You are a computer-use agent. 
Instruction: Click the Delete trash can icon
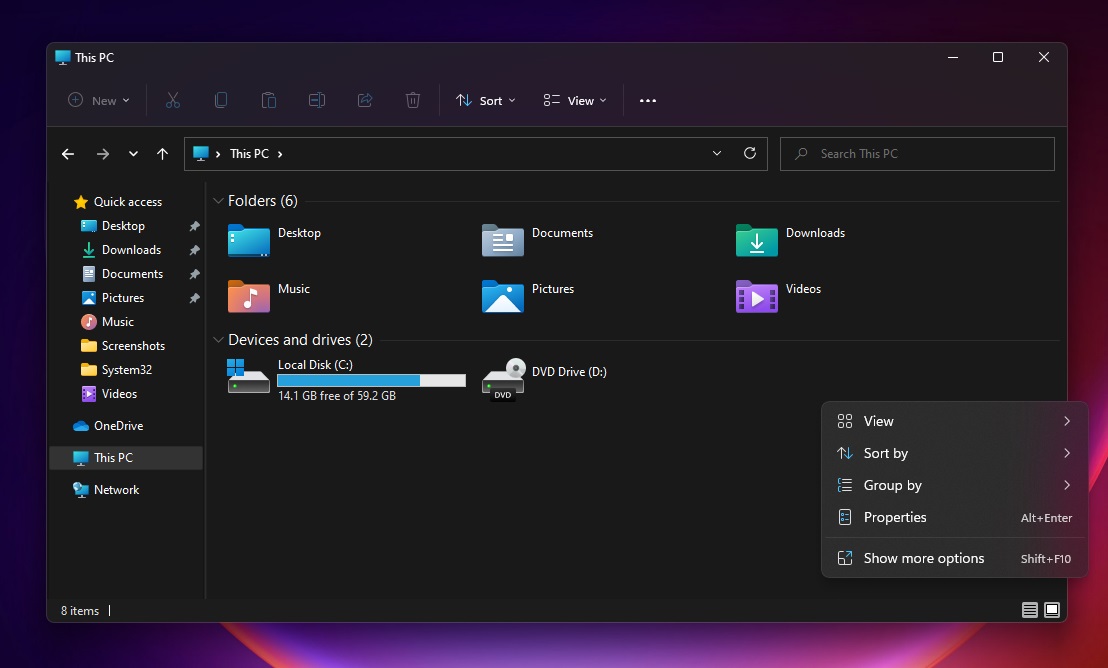[x=413, y=100]
